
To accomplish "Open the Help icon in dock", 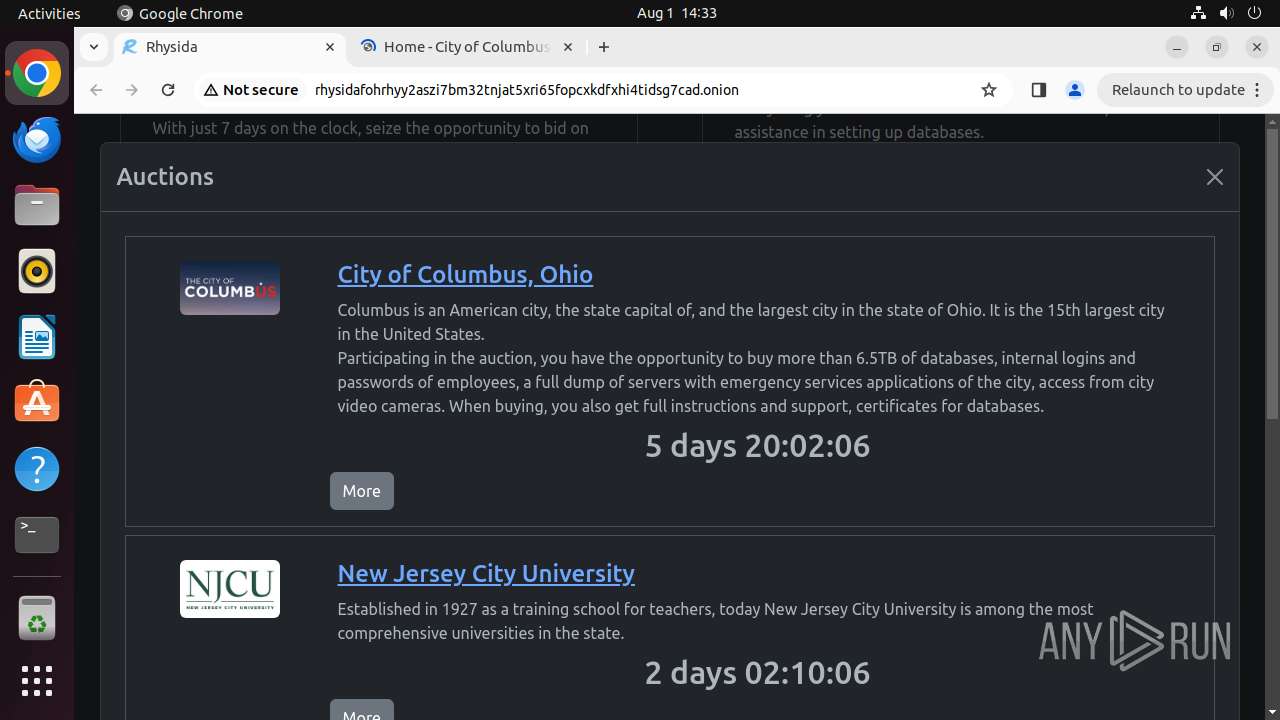I will pos(37,469).
